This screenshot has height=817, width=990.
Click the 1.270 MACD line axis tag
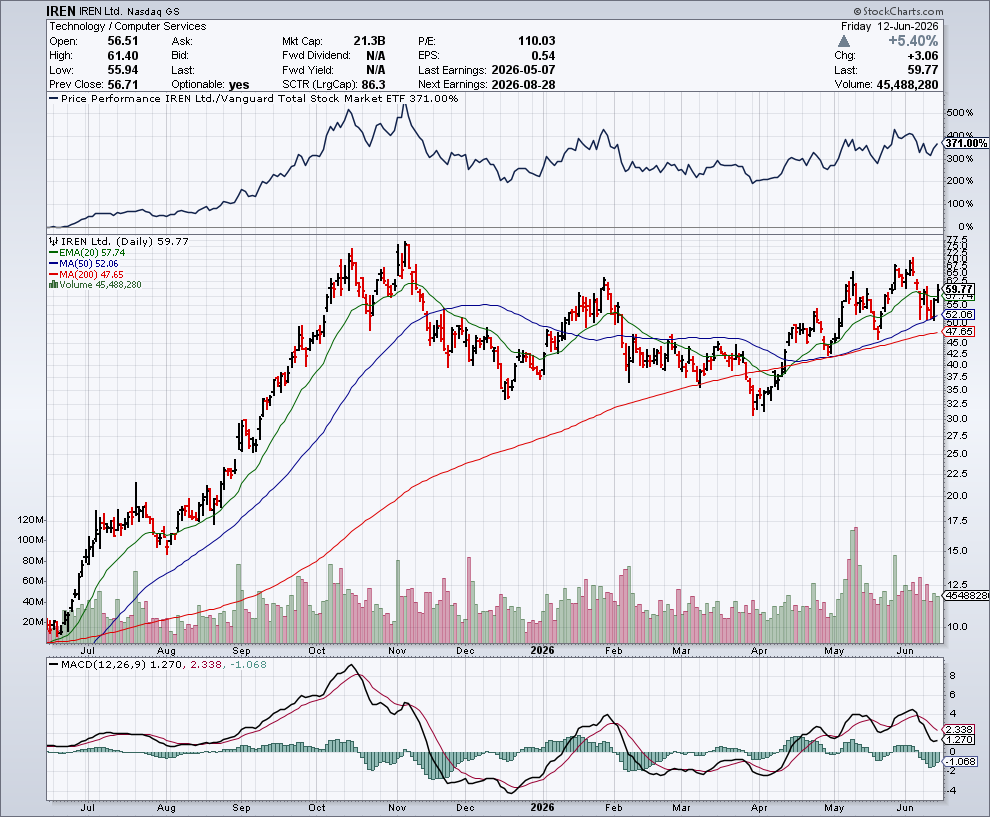point(960,739)
